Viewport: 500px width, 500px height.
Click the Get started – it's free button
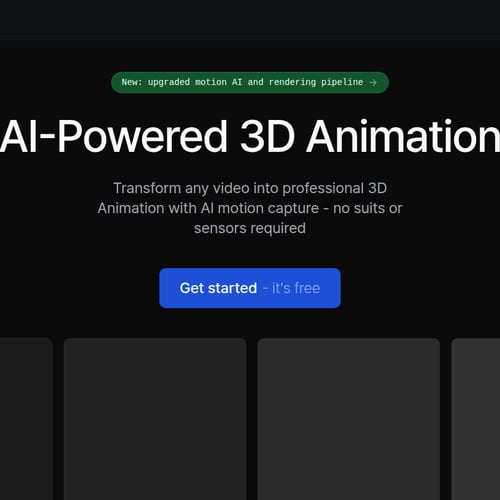coord(250,288)
